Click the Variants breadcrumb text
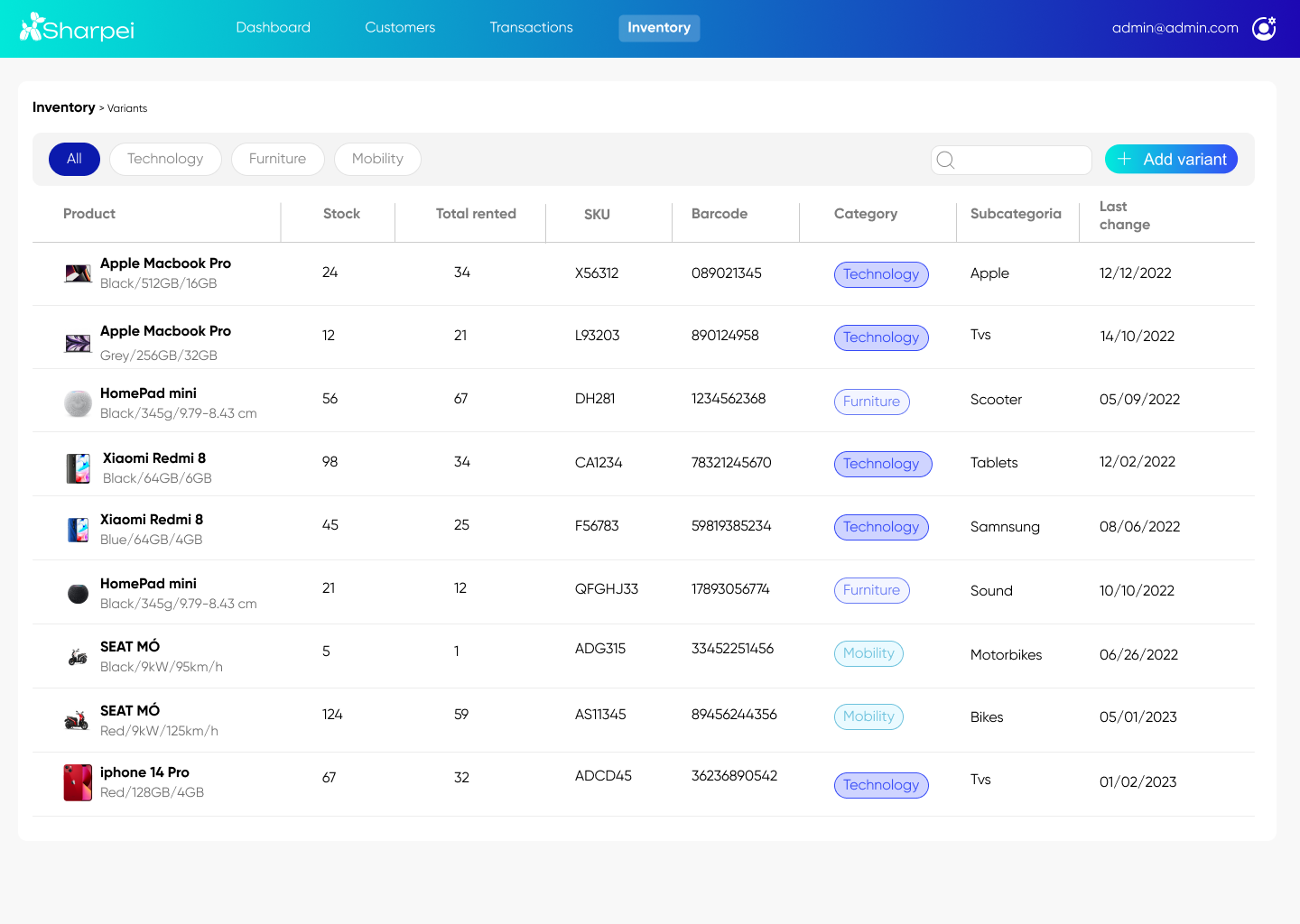The height and width of the screenshot is (924, 1300). (127, 108)
